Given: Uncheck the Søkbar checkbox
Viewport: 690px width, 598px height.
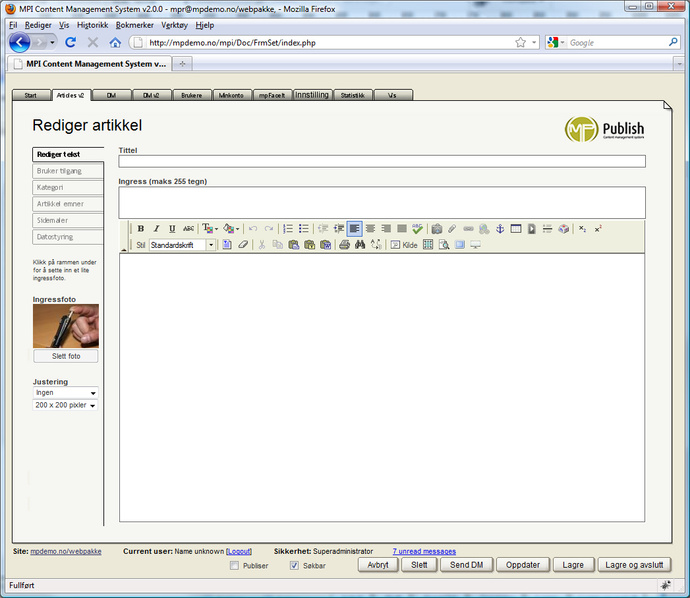Looking at the screenshot, I should click(294, 565).
